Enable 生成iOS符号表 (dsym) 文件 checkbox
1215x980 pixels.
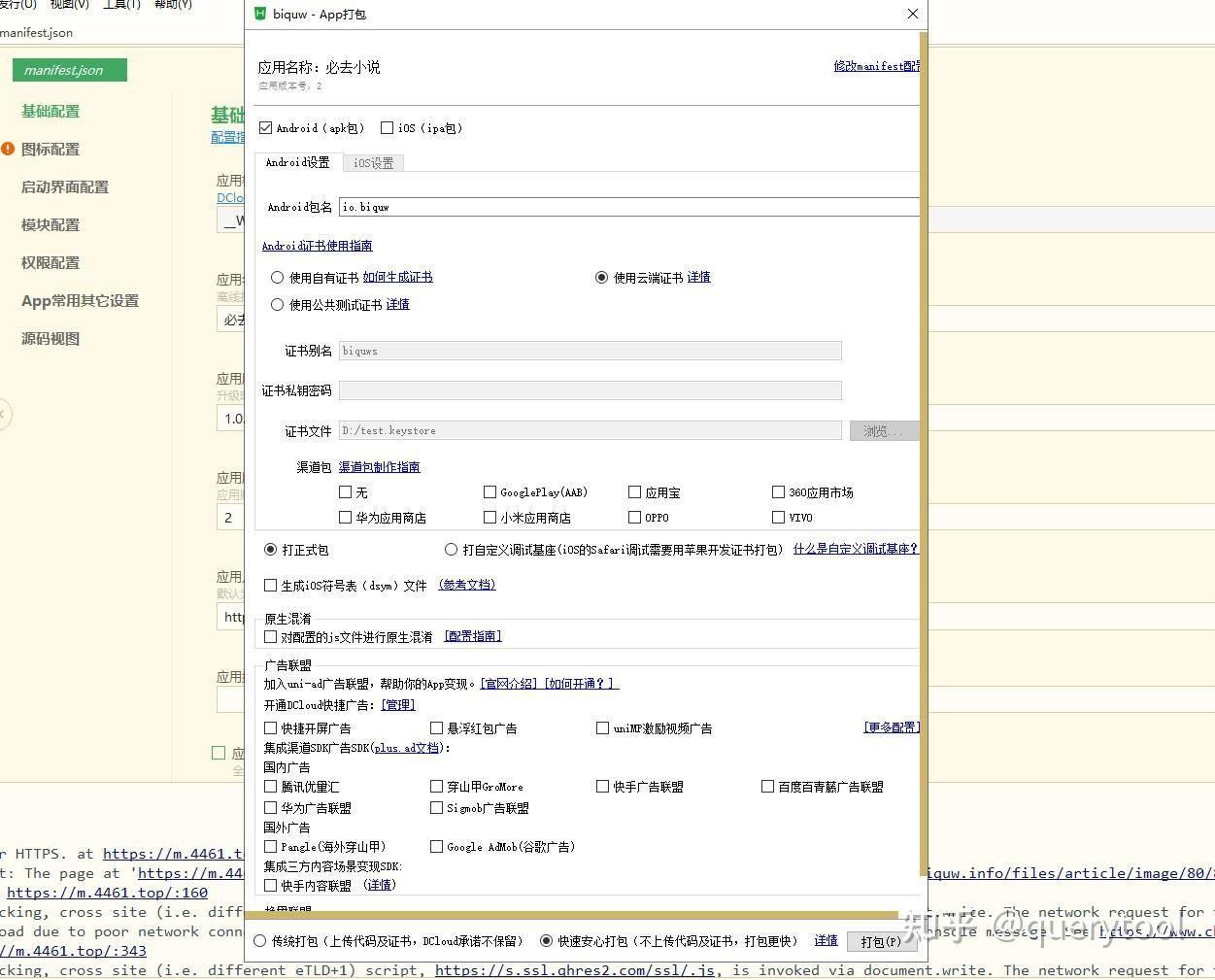(x=271, y=585)
